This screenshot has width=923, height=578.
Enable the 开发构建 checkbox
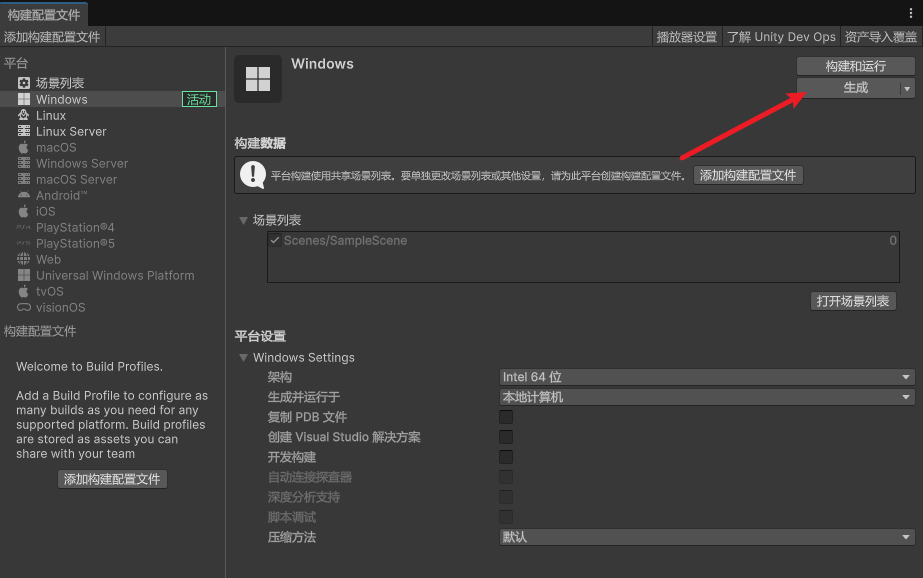point(506,457)
